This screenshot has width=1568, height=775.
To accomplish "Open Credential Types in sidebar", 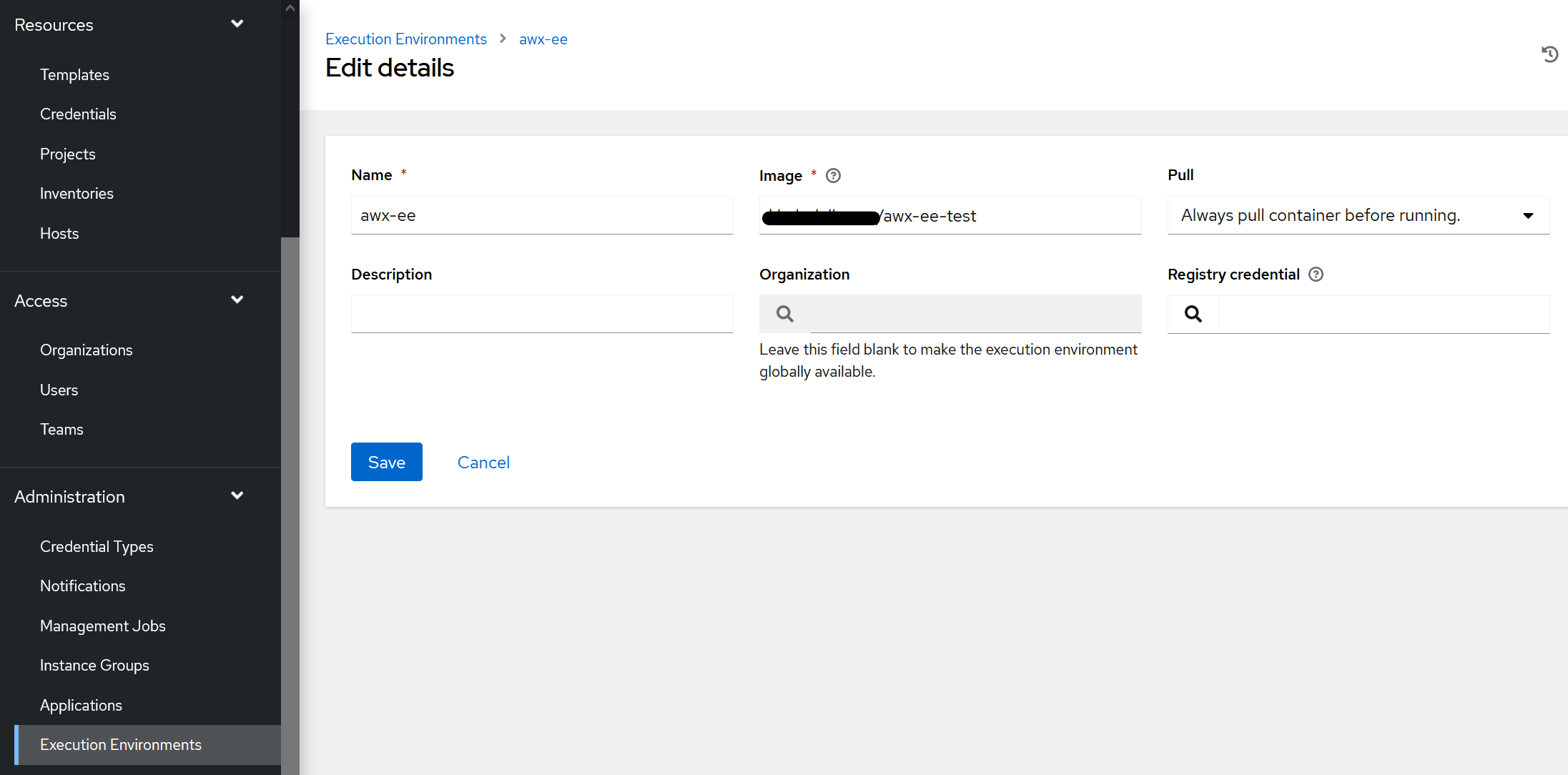I will click(97, 547).
